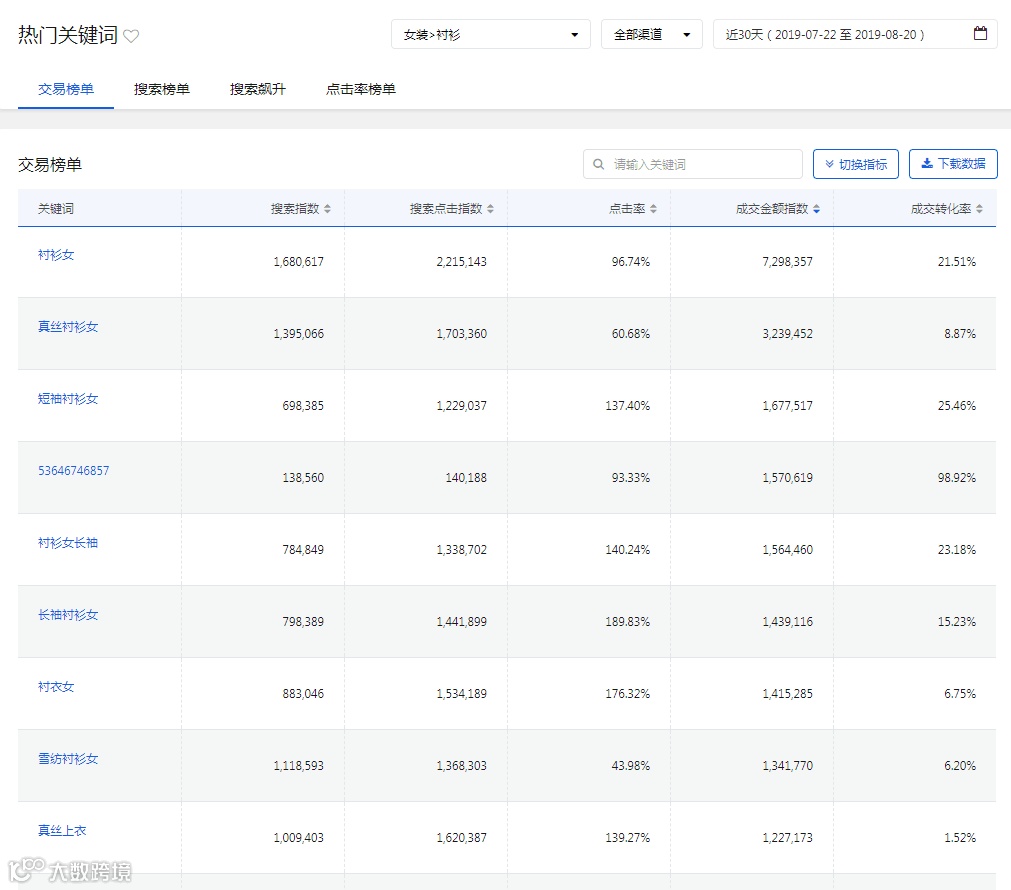The width and height of the screenshot is (1011, 890).
Task: Click the 下载数据 button
Action: point(953,164)
